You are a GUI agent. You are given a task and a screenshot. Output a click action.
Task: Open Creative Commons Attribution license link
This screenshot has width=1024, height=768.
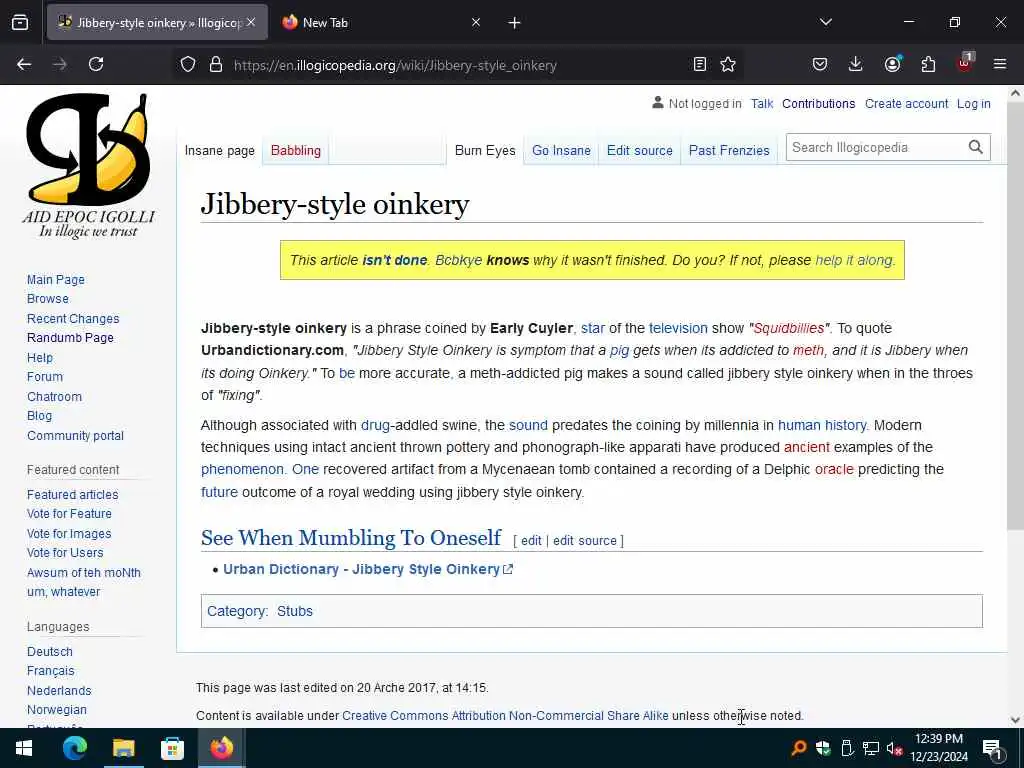505,716
